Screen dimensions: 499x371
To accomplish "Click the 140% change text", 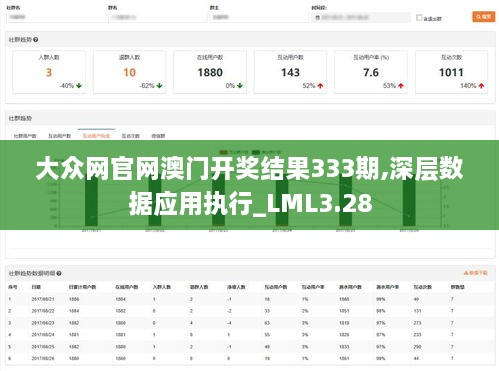I will 468,86.
